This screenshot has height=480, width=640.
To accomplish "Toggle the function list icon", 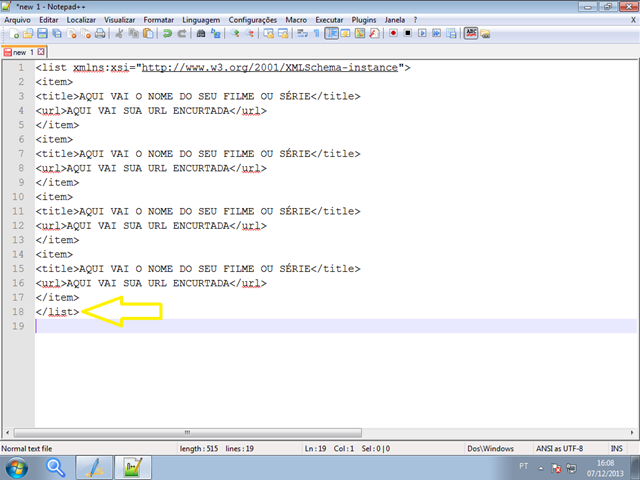I will coord(374,33).
